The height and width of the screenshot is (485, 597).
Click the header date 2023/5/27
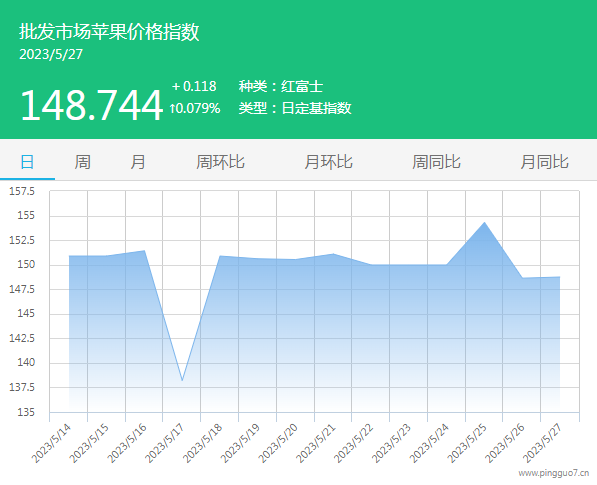[51, 54]
